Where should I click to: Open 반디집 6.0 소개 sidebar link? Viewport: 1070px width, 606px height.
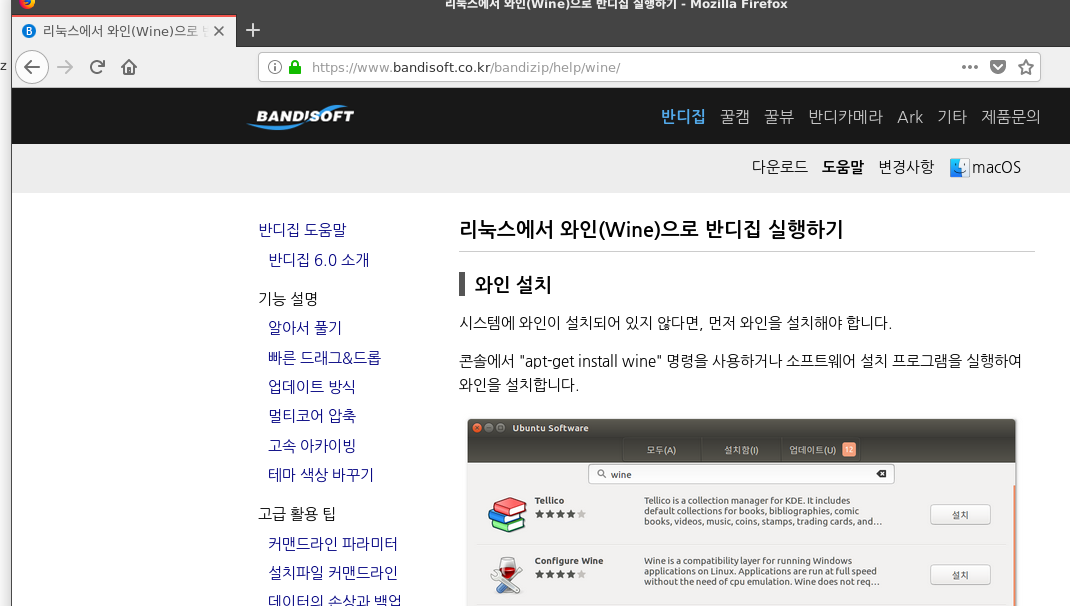point(319,260)
